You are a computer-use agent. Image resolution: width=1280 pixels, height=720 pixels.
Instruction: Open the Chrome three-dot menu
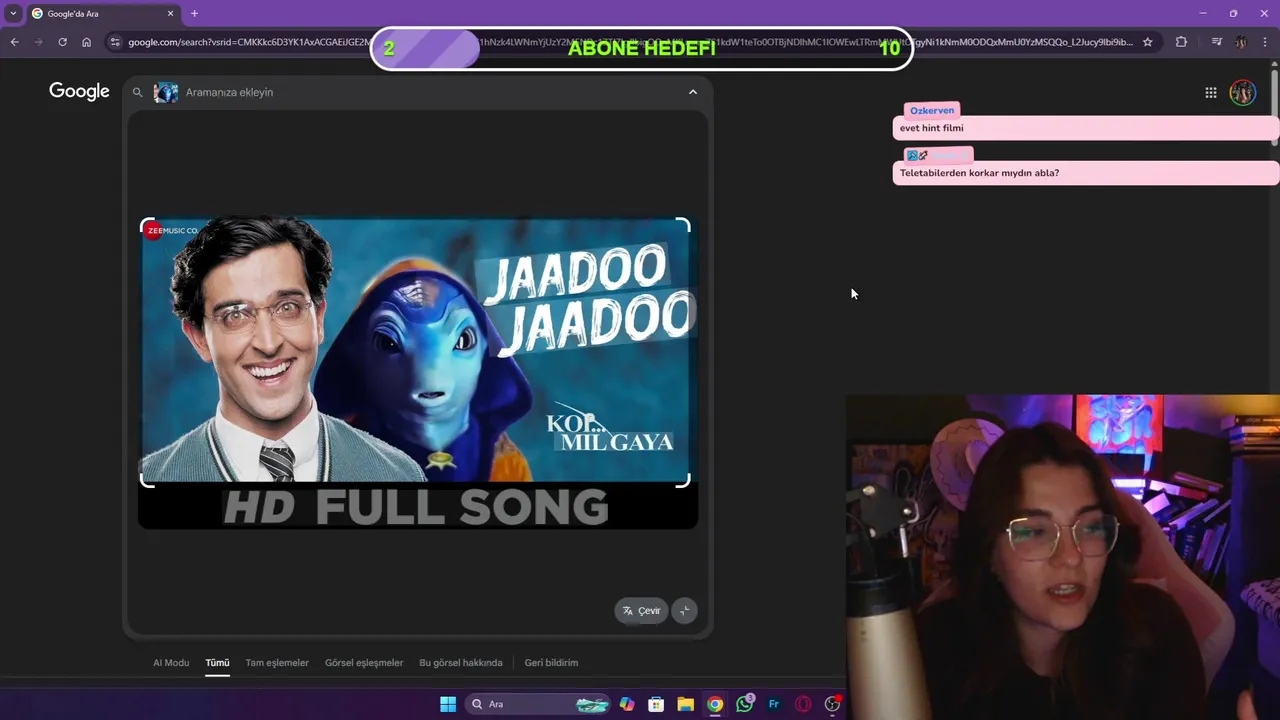pos(1266,42)
